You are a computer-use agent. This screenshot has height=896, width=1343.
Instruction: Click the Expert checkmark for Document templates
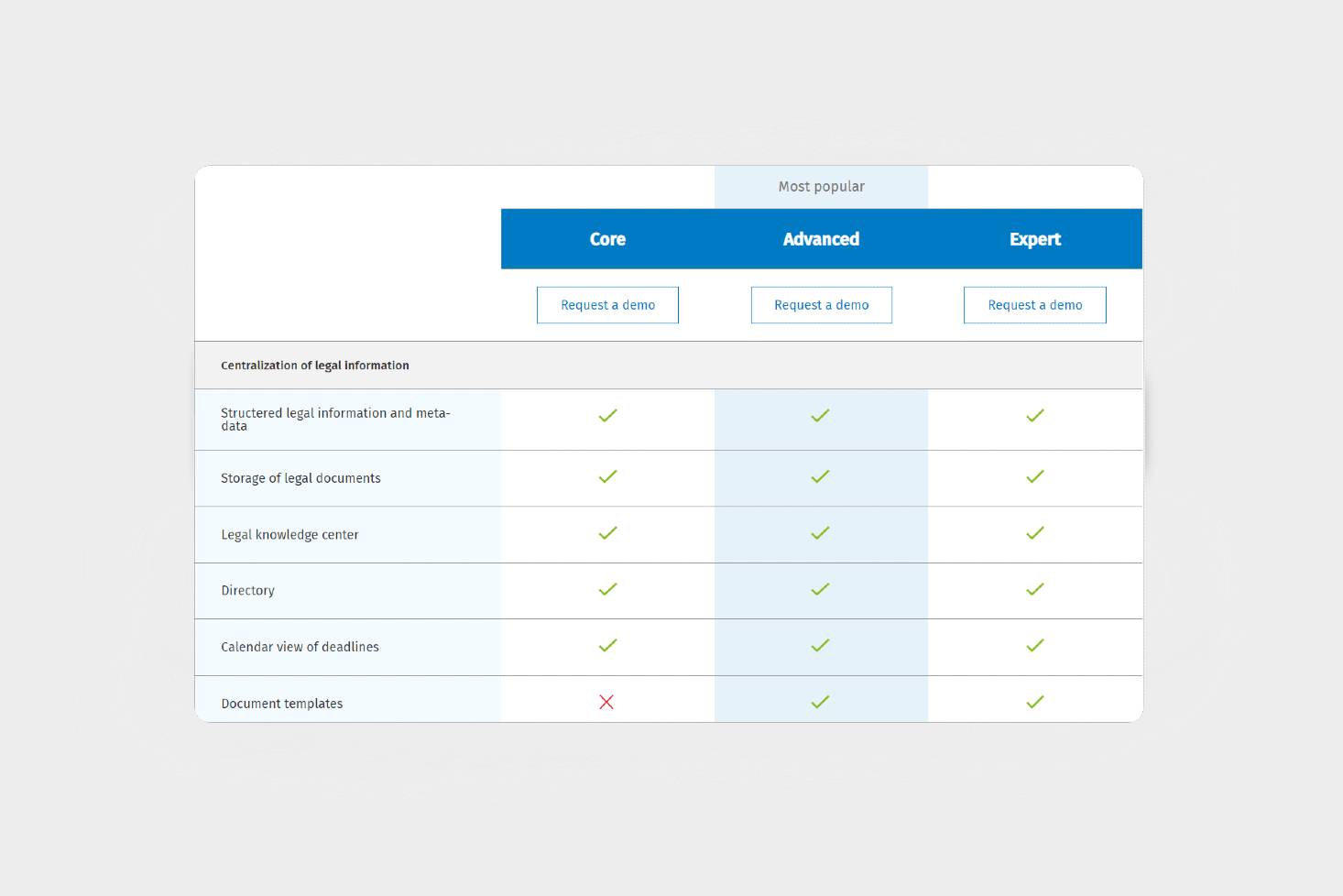click(1034, 702)
